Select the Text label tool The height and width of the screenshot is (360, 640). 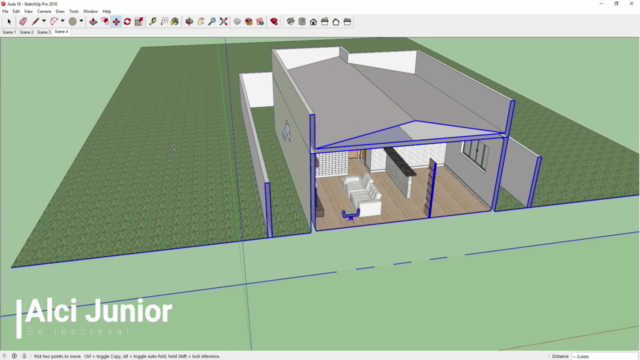tap(164, 22)
